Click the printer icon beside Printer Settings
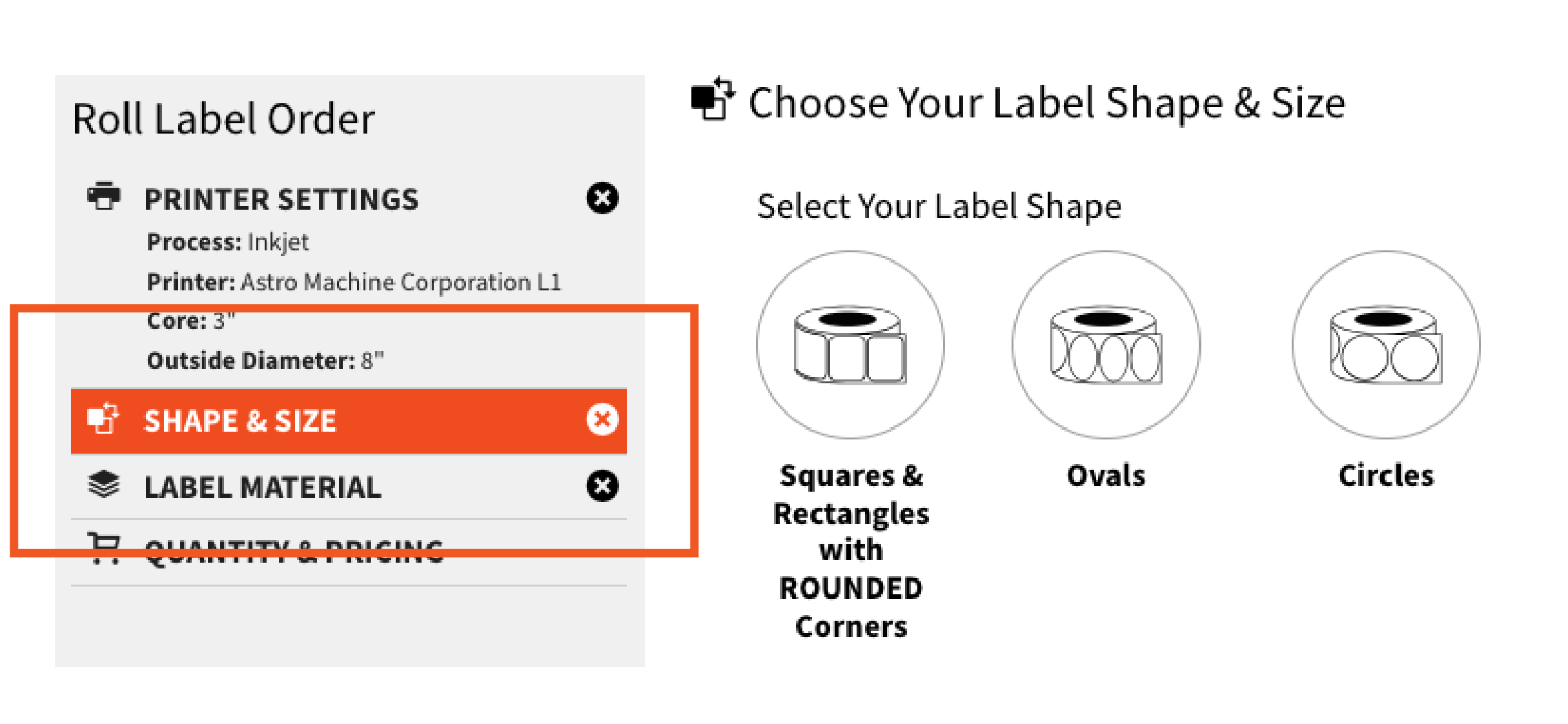This screenshot has width=1568, height=724. click(x=105, y=197)
